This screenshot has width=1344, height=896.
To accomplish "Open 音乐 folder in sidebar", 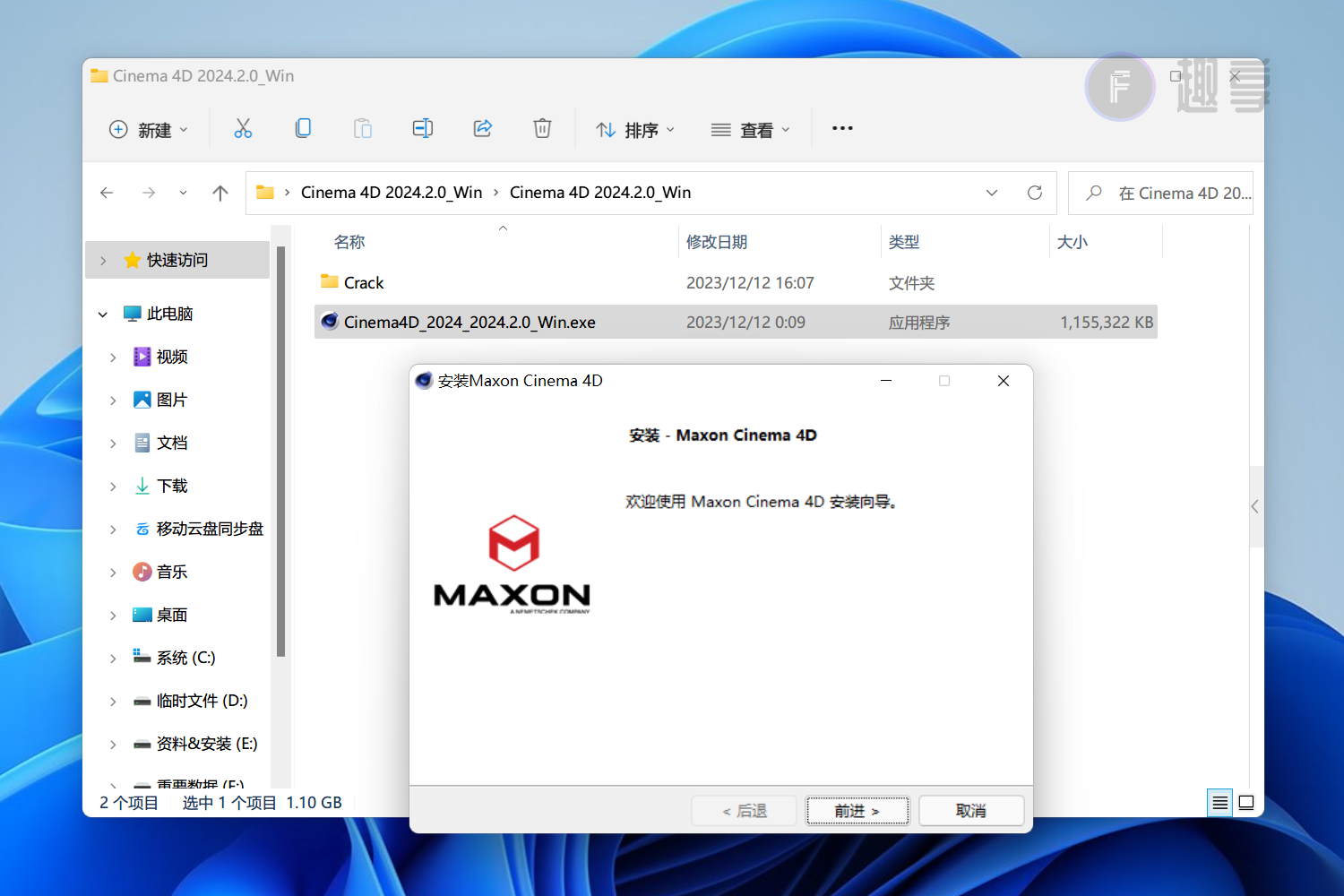I will 172,572.
